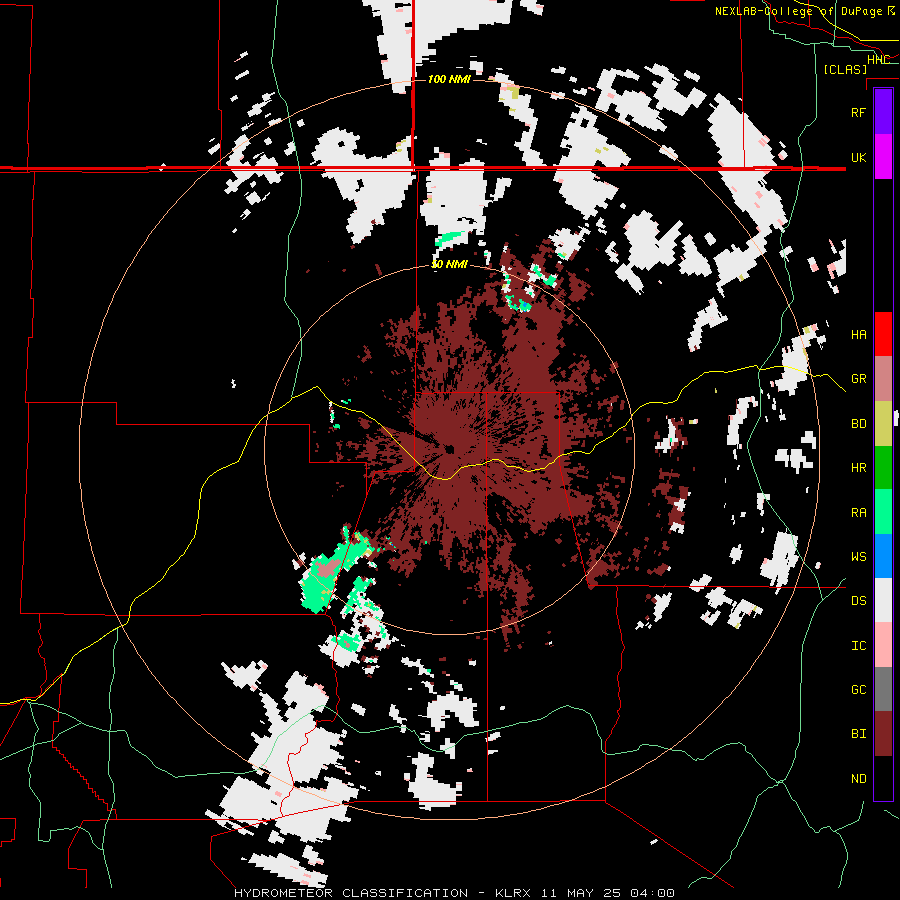Select the dark green HR legend swatch
900x900 pixels.
pos(883,467)
